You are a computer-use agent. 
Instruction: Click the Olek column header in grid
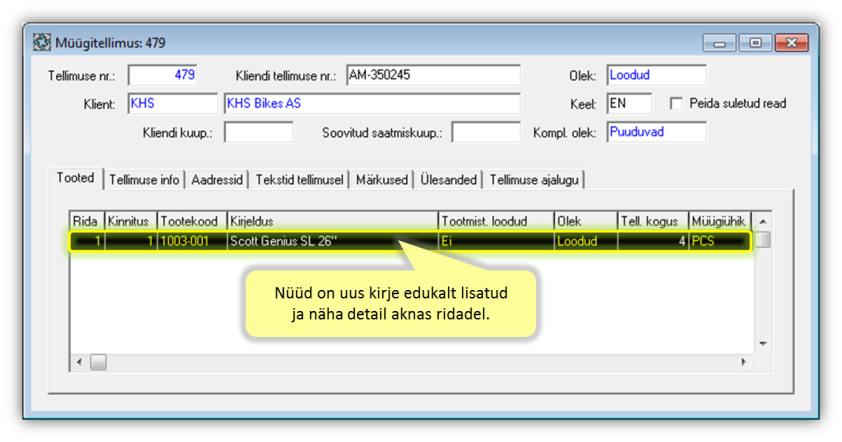tap(585, 221)
